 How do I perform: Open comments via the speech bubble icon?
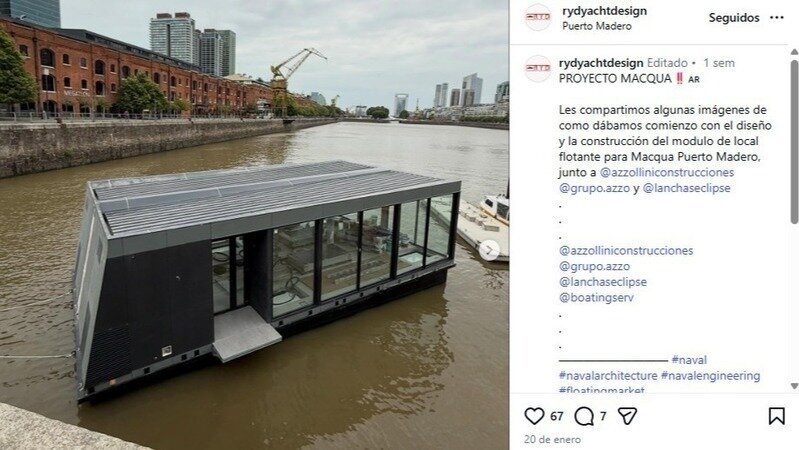(x=584, y=416)
